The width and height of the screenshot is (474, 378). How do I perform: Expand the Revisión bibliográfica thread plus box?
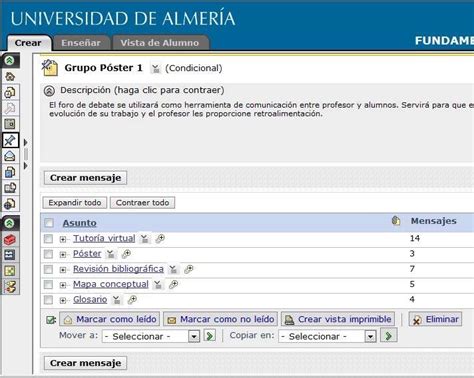click(63, 270)
